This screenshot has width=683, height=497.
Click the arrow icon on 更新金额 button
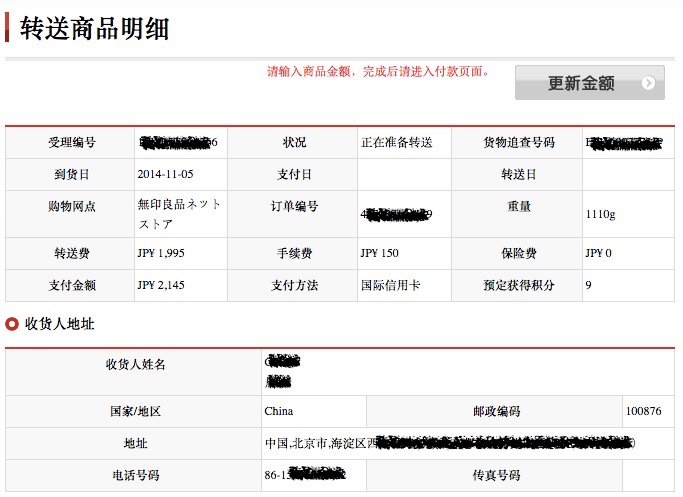click(x=648, y=83)
